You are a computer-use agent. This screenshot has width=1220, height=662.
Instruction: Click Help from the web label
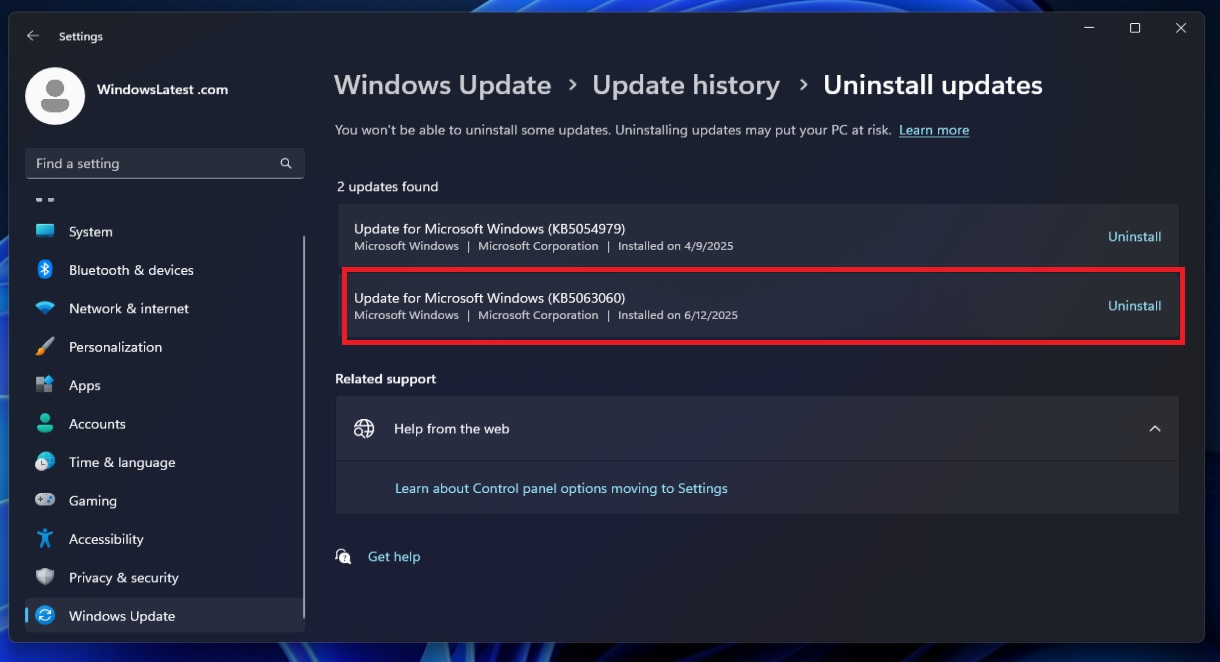point(451,428)
